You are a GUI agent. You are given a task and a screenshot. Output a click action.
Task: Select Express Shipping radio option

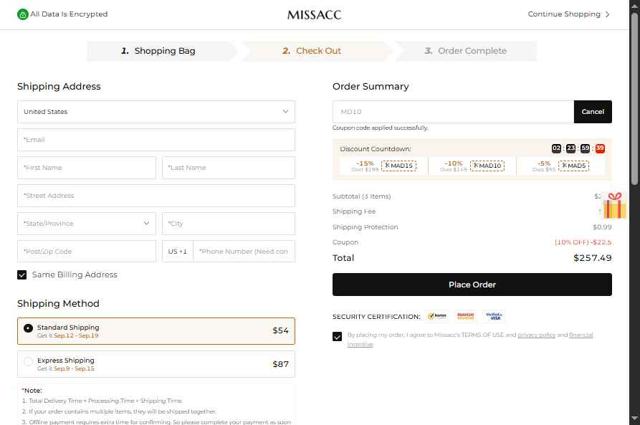(x=28, y=361)
